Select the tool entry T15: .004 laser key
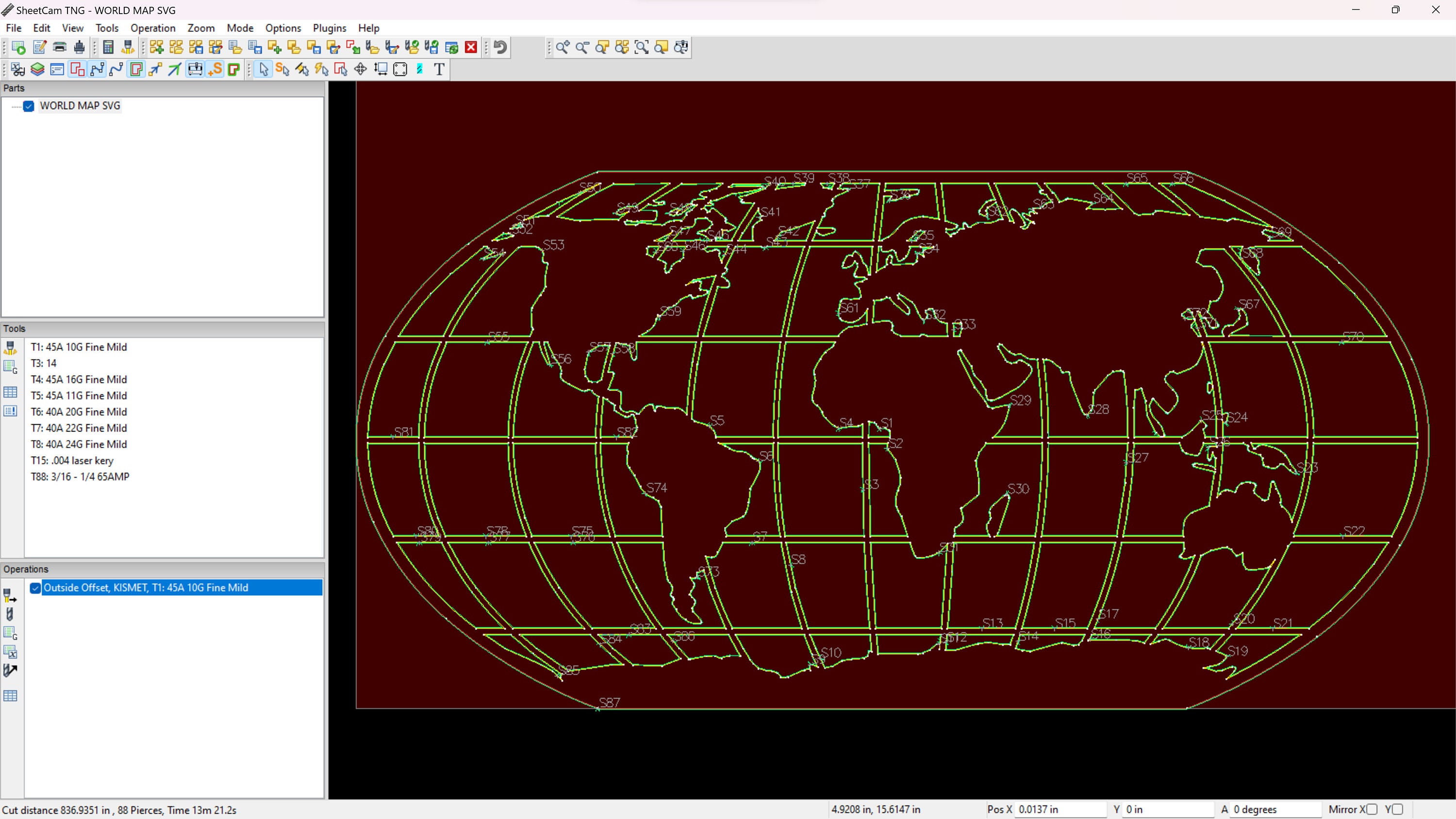 [72, 460]
